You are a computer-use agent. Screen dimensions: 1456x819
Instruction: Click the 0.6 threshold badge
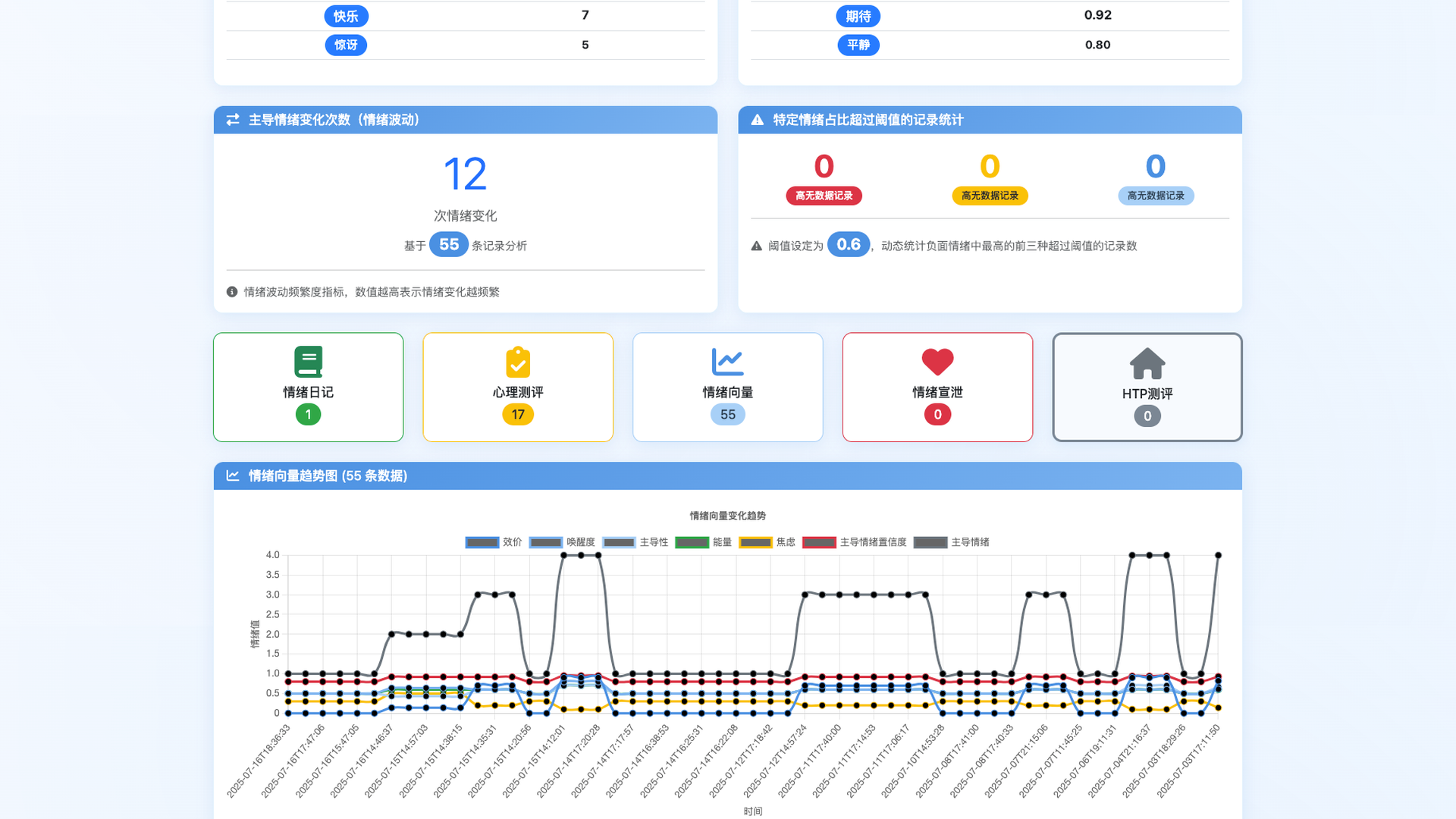(x=849, y=244)
